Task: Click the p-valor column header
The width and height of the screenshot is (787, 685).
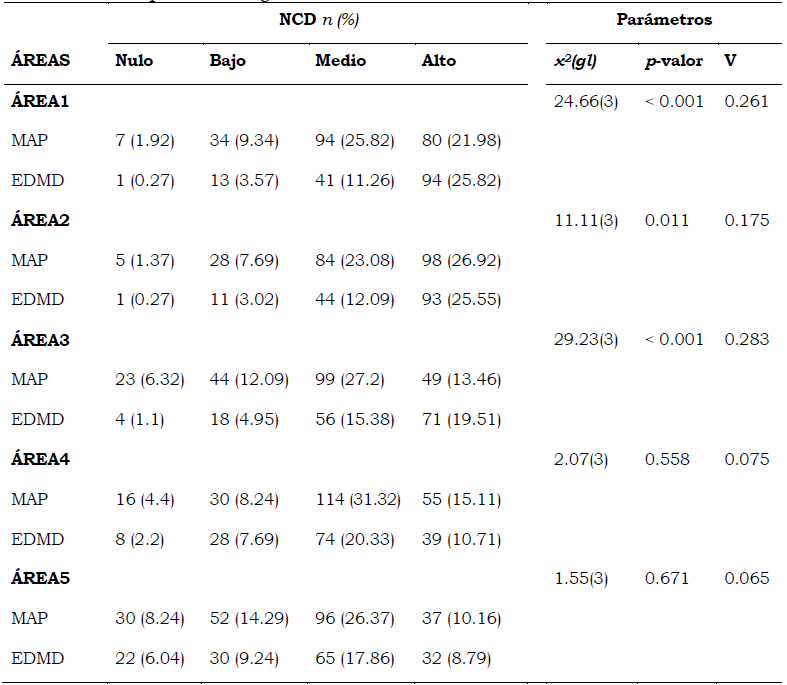Action: (x=673, y=61)
